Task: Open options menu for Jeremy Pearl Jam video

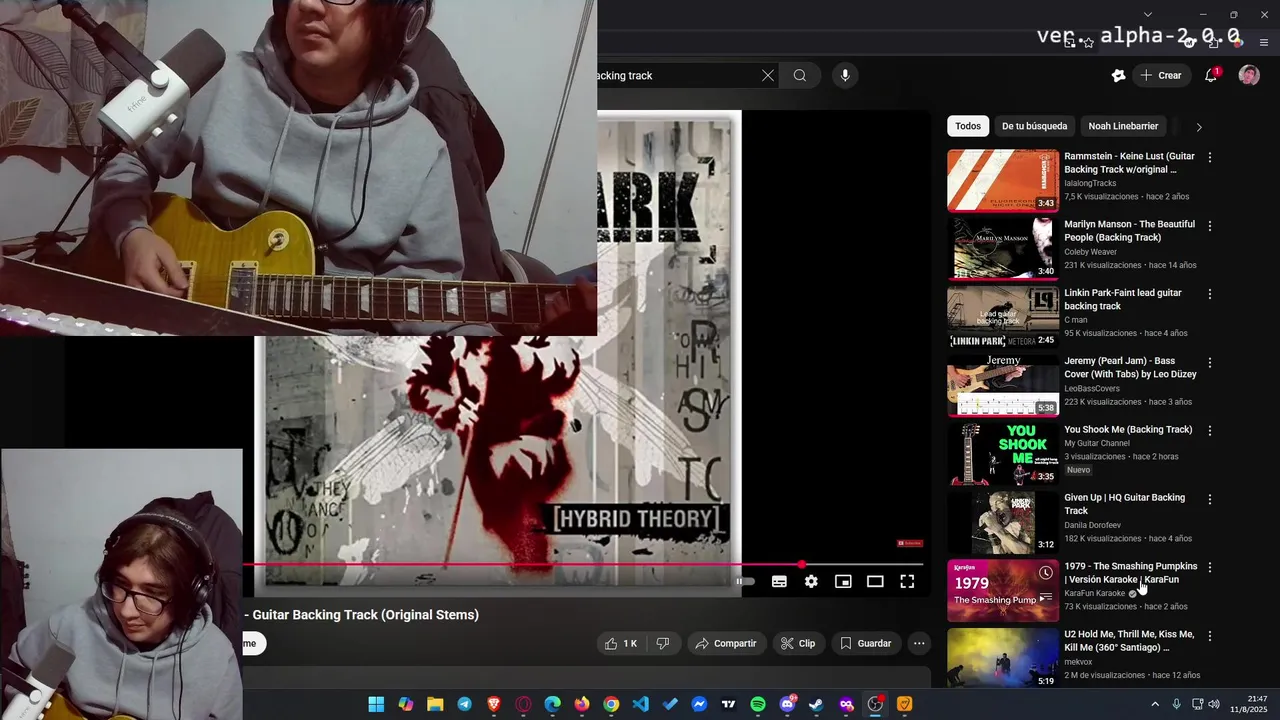Action: [1210, 362]
